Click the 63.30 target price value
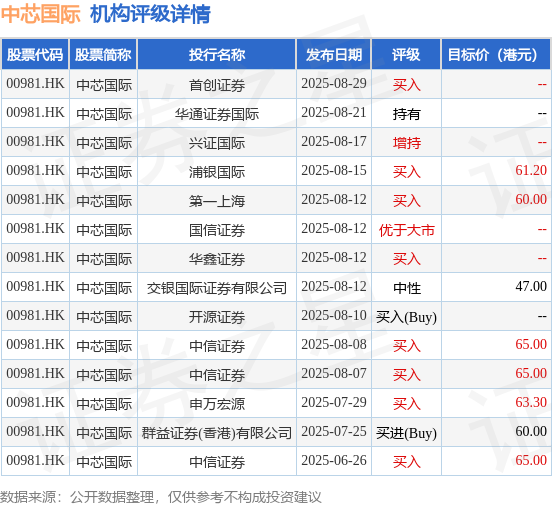Image resolution: width=552 pixels, height=506 pixels. pyautogui.click(x=531, y=402)
